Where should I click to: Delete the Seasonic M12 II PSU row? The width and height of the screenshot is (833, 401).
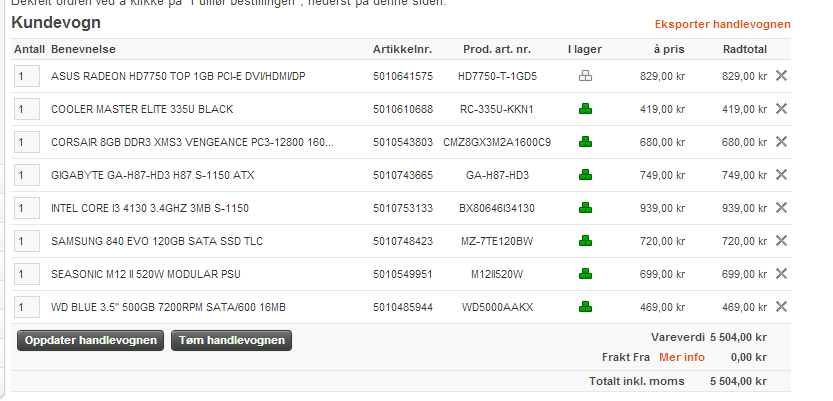(781, 274)
